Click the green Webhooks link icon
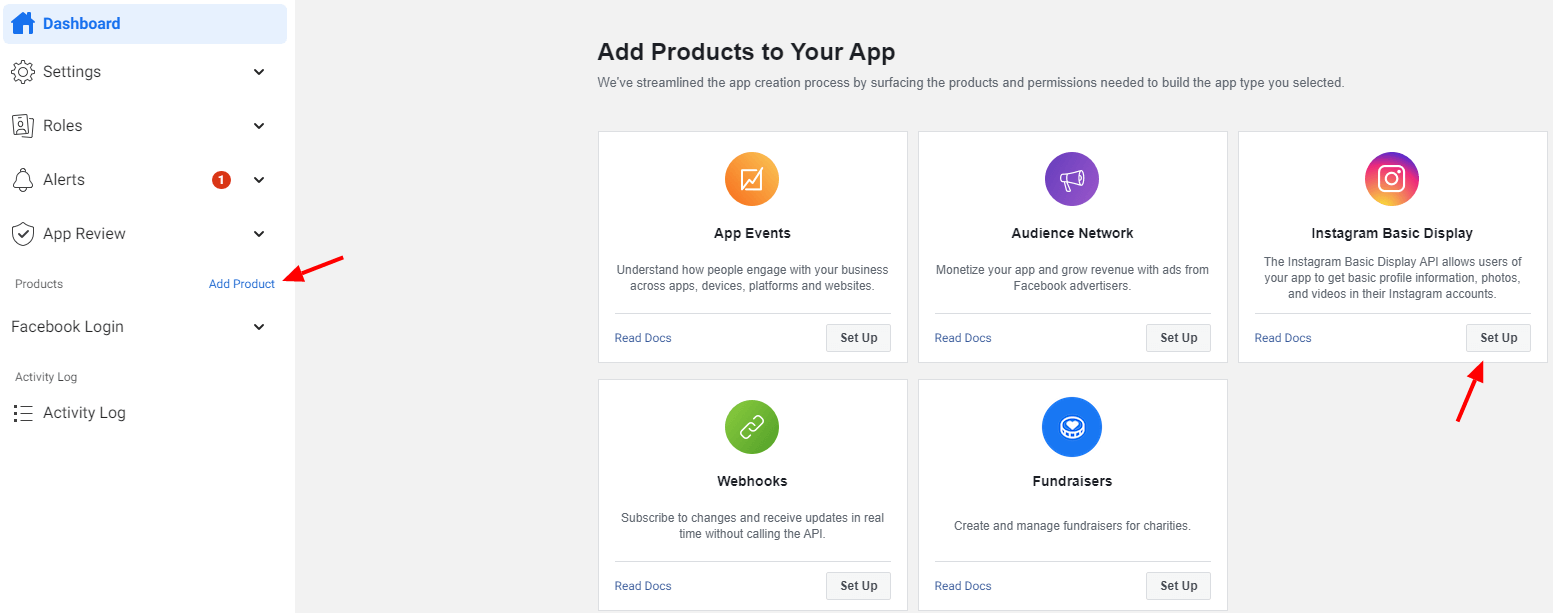Viewport: 1553px width, 613px height. [752, 427]
